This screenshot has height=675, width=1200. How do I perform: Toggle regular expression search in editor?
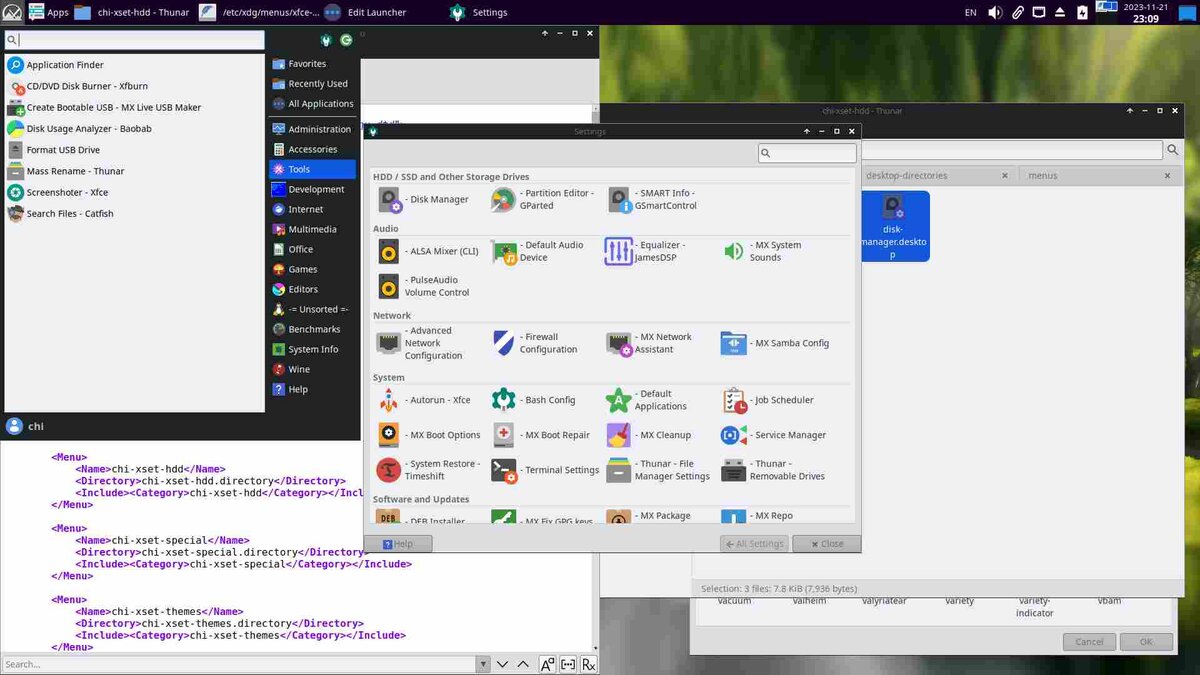coord(589,664)
